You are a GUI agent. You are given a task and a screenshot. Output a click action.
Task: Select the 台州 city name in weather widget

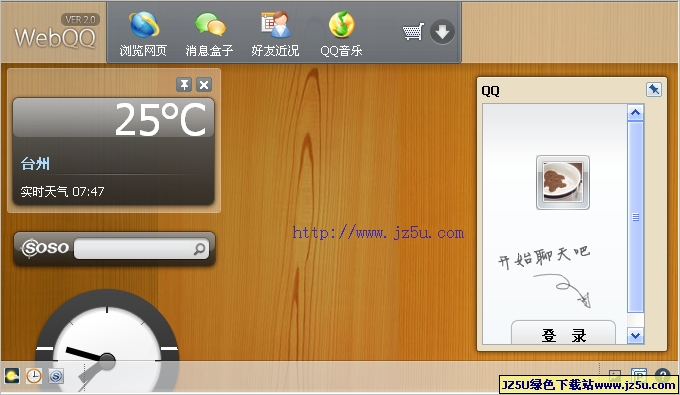pos(35,164)
